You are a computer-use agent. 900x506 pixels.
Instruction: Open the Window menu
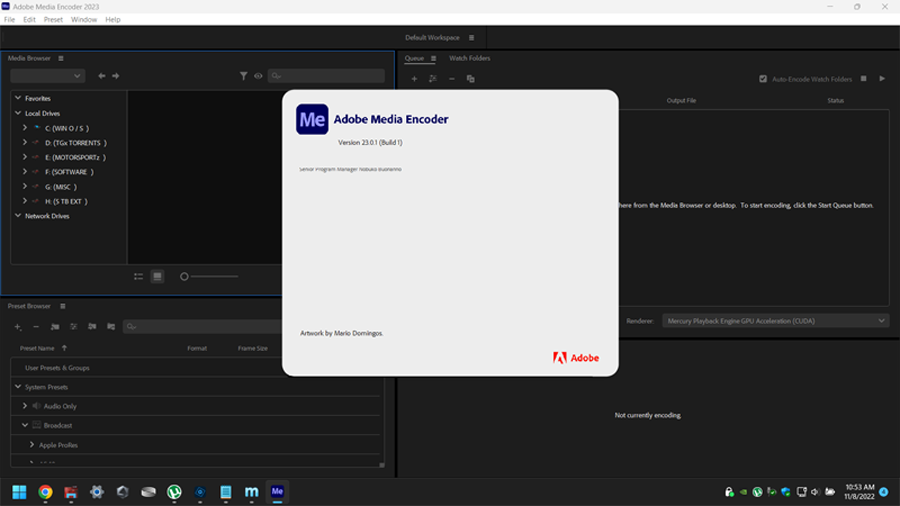(x=84, y=20)
